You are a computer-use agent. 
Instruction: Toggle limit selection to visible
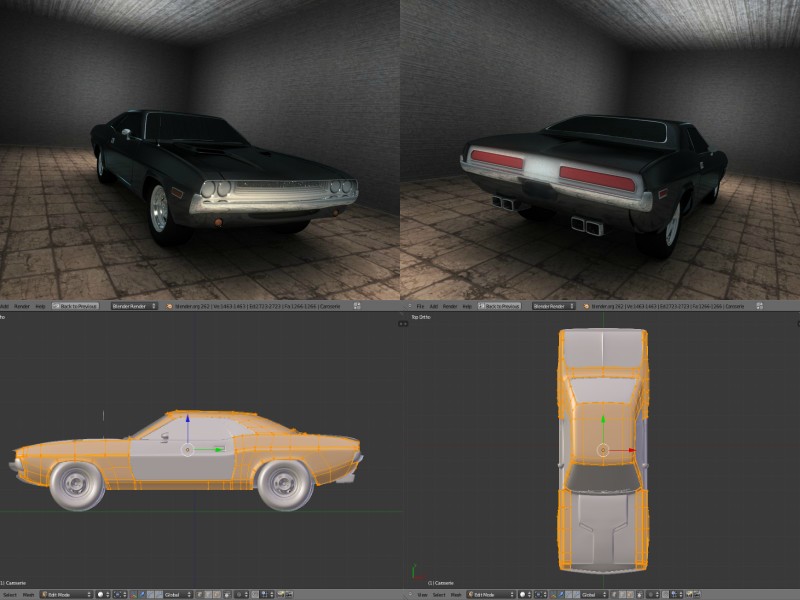(227, 593)
